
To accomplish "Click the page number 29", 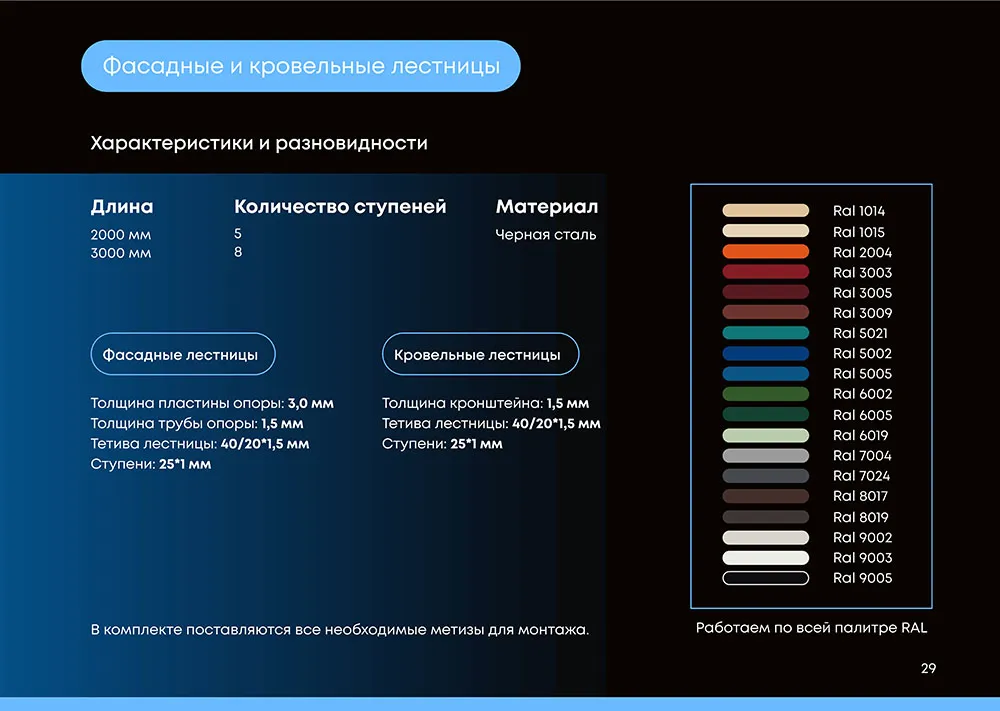I will 928,669.
